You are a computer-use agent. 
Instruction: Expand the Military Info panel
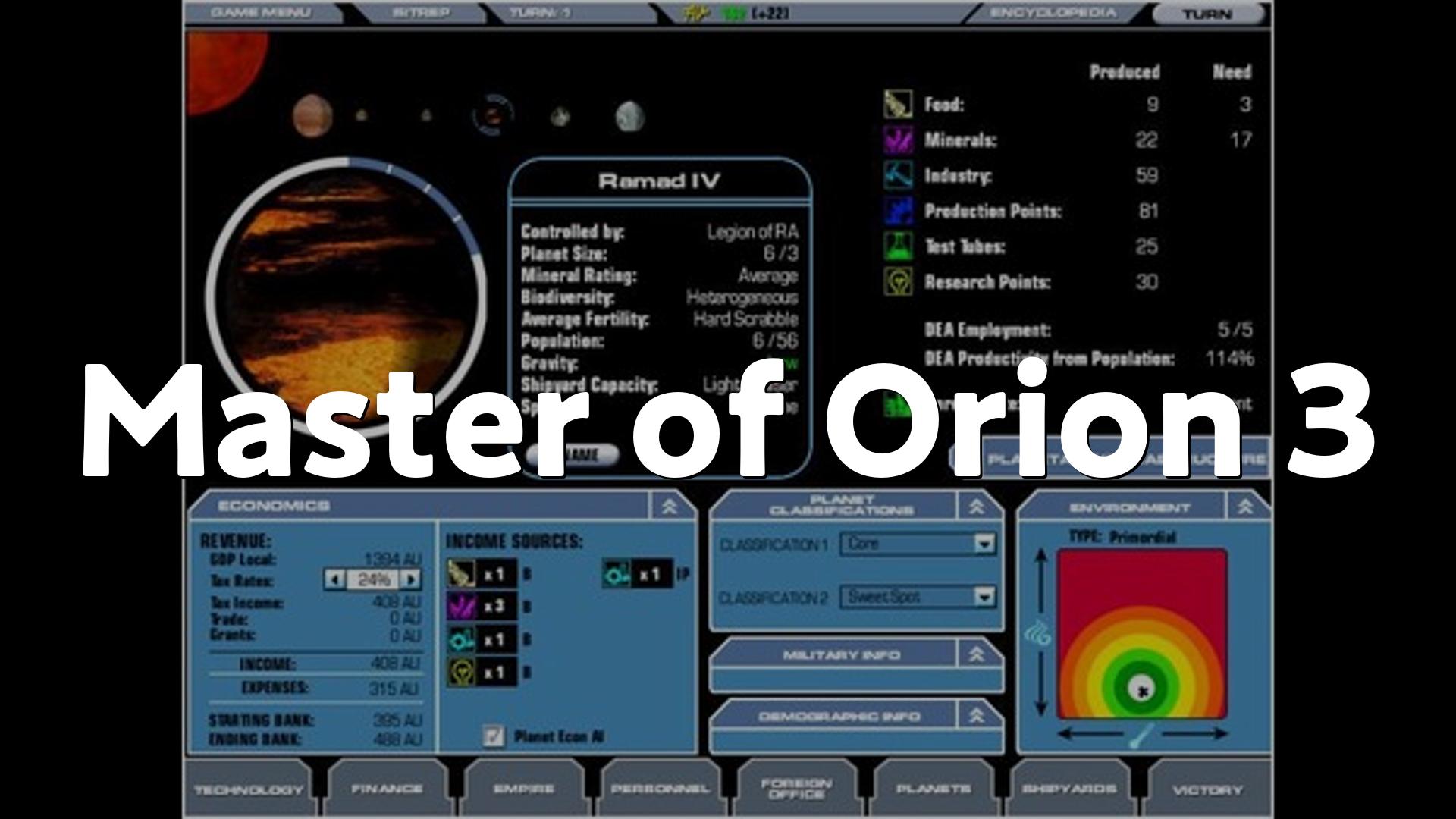[977, 654]
